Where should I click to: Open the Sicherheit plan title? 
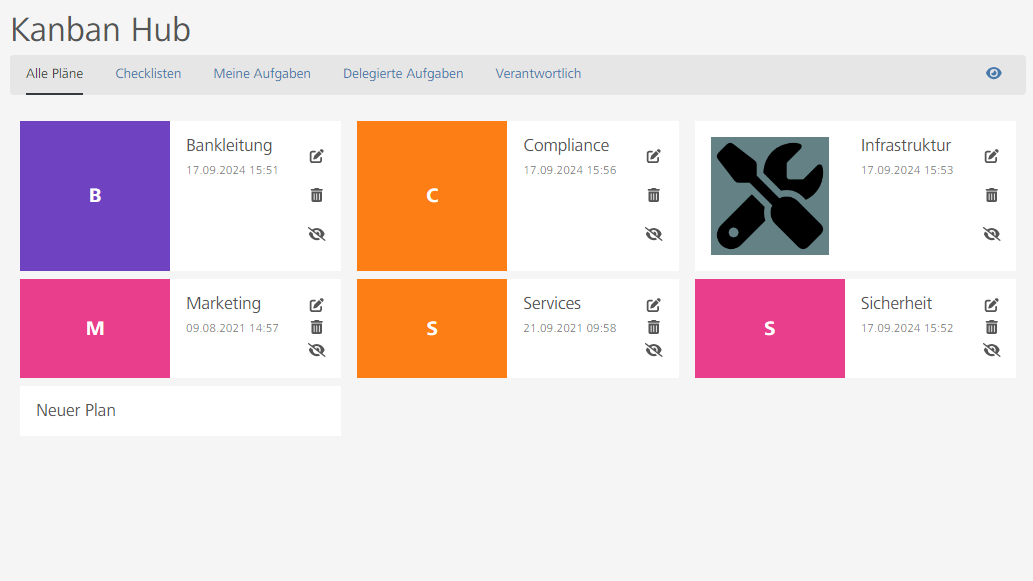click(x=896, y=303)
